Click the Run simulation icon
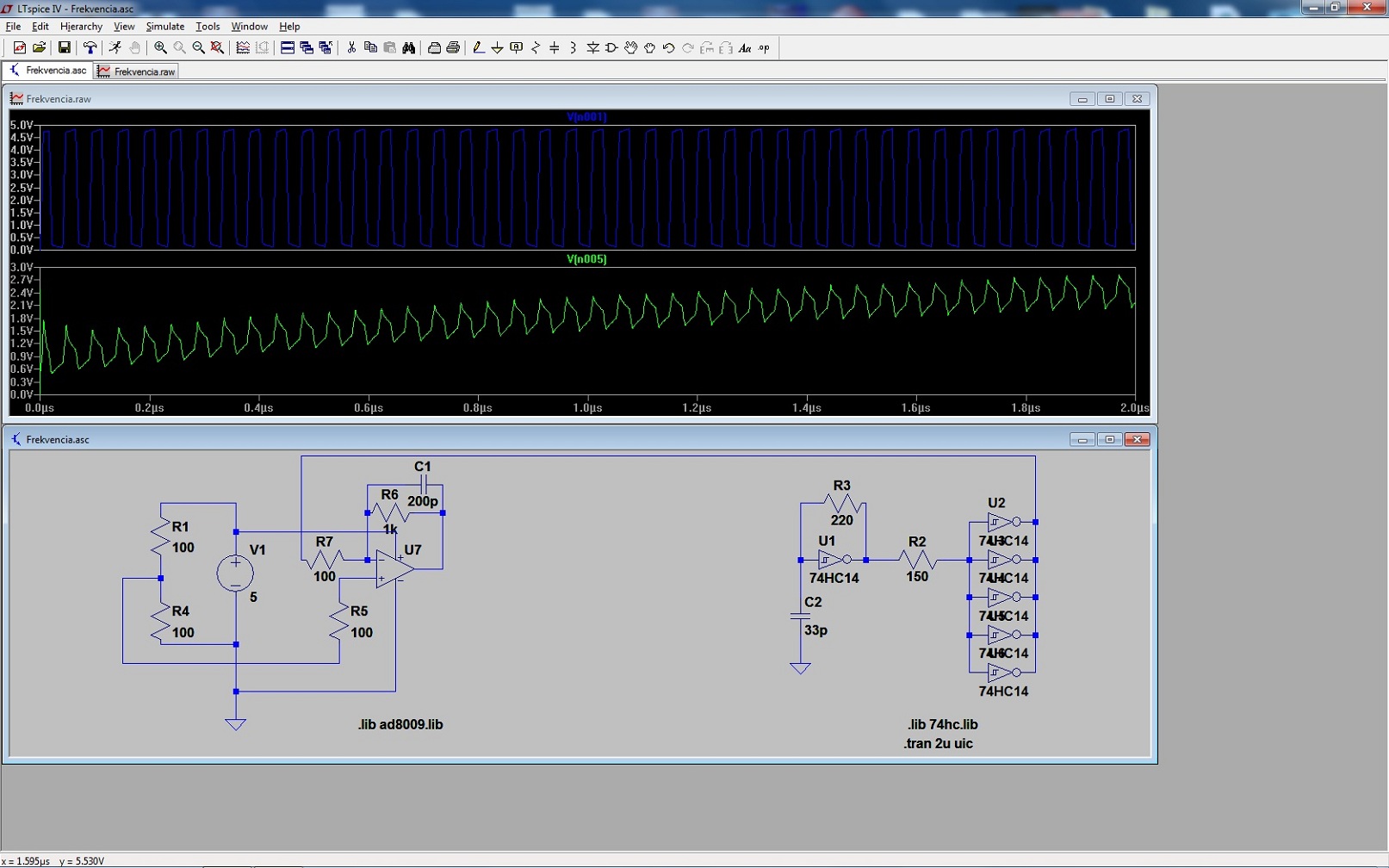The width and height of the screenshot is (1389, 868). point(115,48)
